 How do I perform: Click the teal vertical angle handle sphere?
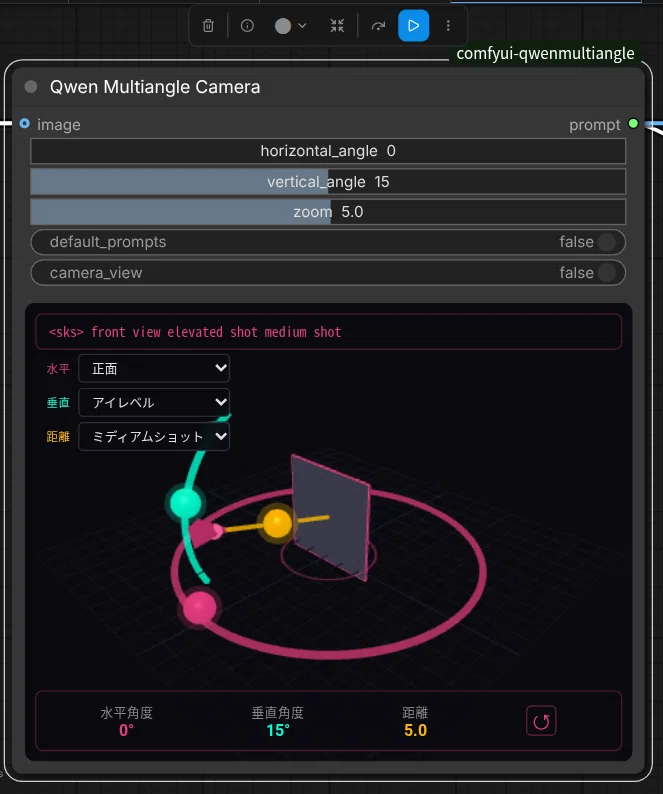pyautogui.click(x=185, y=503)
